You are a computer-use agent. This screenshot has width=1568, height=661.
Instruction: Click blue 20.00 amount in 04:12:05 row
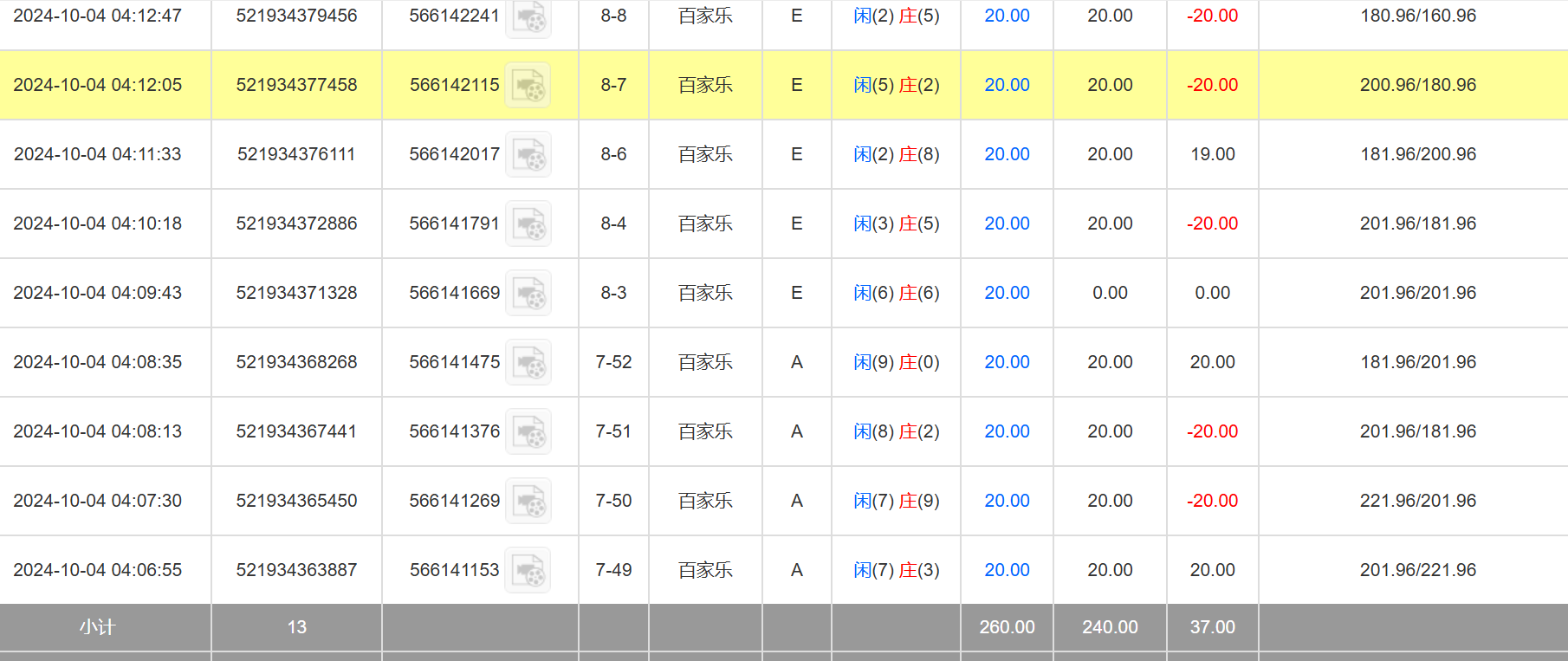click(1007, 85)
